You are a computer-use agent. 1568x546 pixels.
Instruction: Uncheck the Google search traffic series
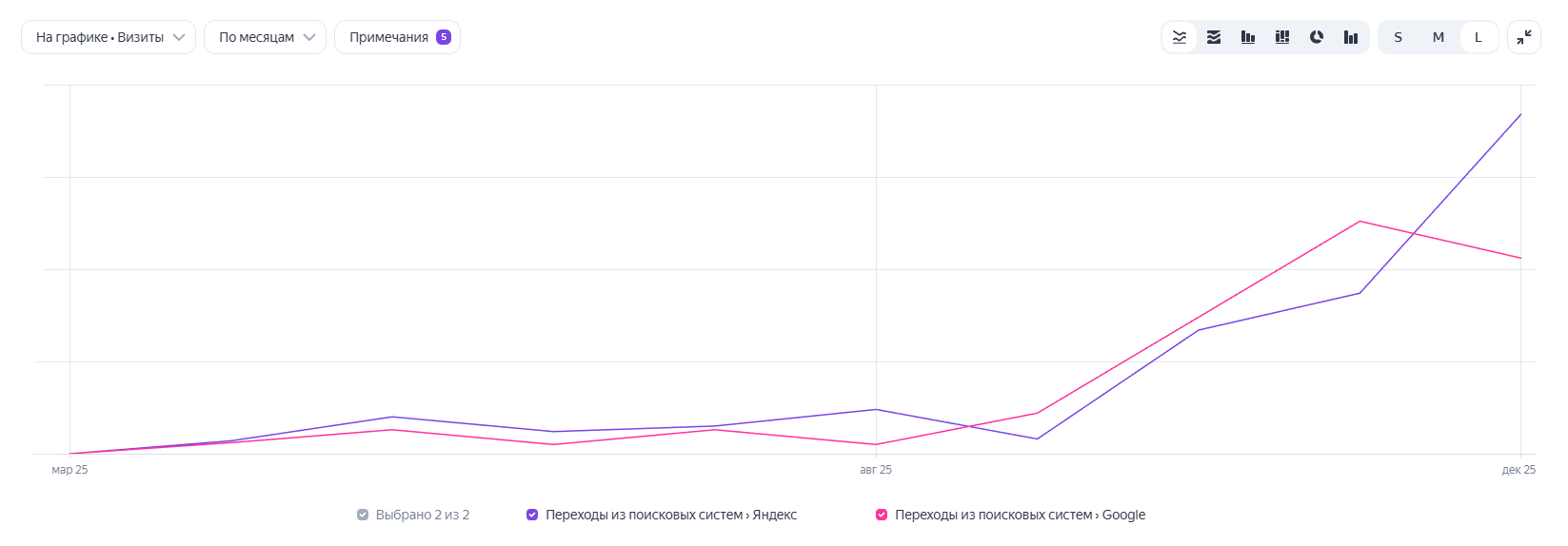[x=882, y=515]
